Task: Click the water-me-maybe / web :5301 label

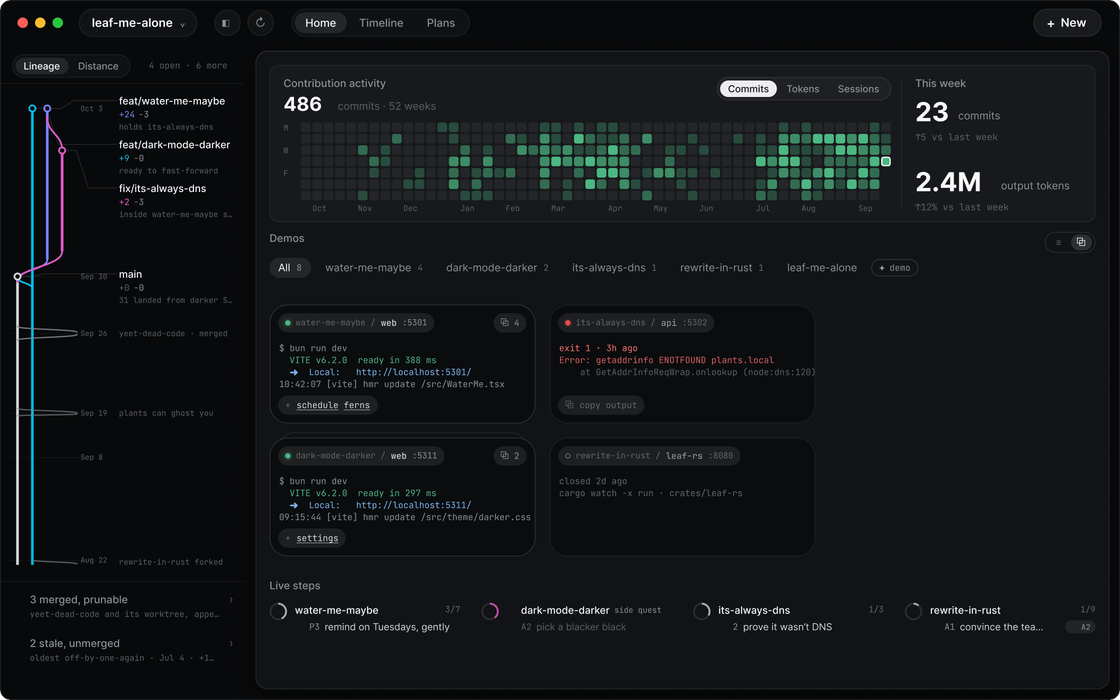Action: 356,323
